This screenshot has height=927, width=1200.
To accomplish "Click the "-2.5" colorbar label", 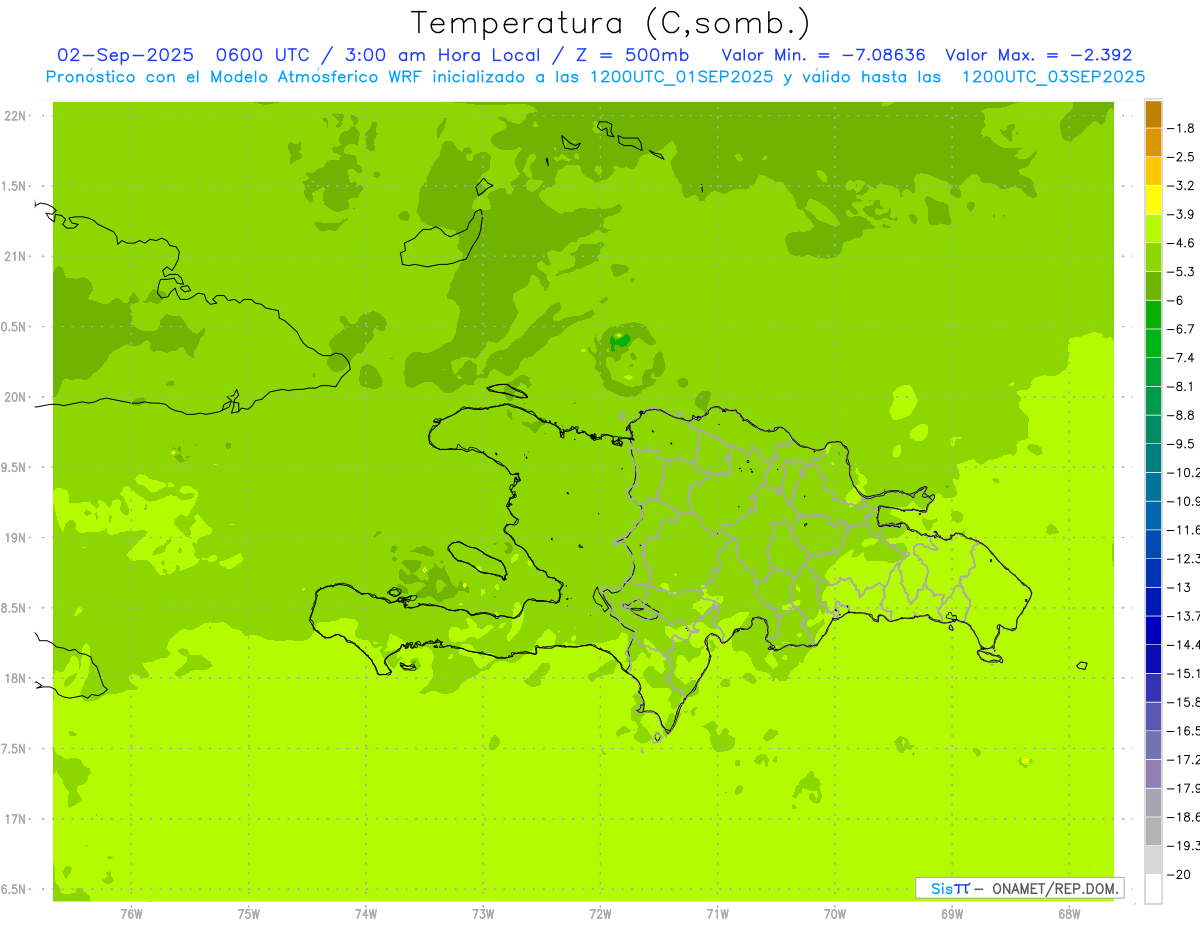I will 1183,157.
